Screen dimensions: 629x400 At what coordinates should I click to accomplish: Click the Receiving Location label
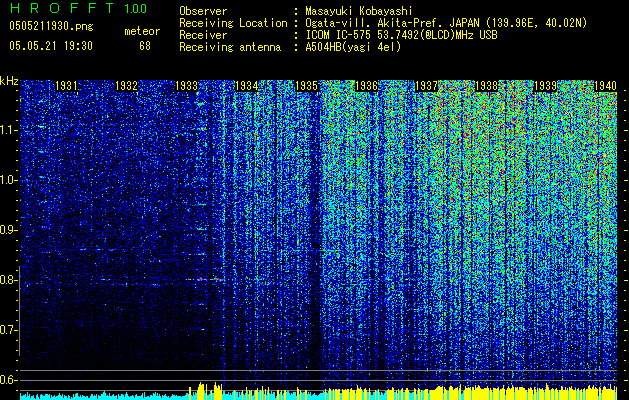pos(233,23)
